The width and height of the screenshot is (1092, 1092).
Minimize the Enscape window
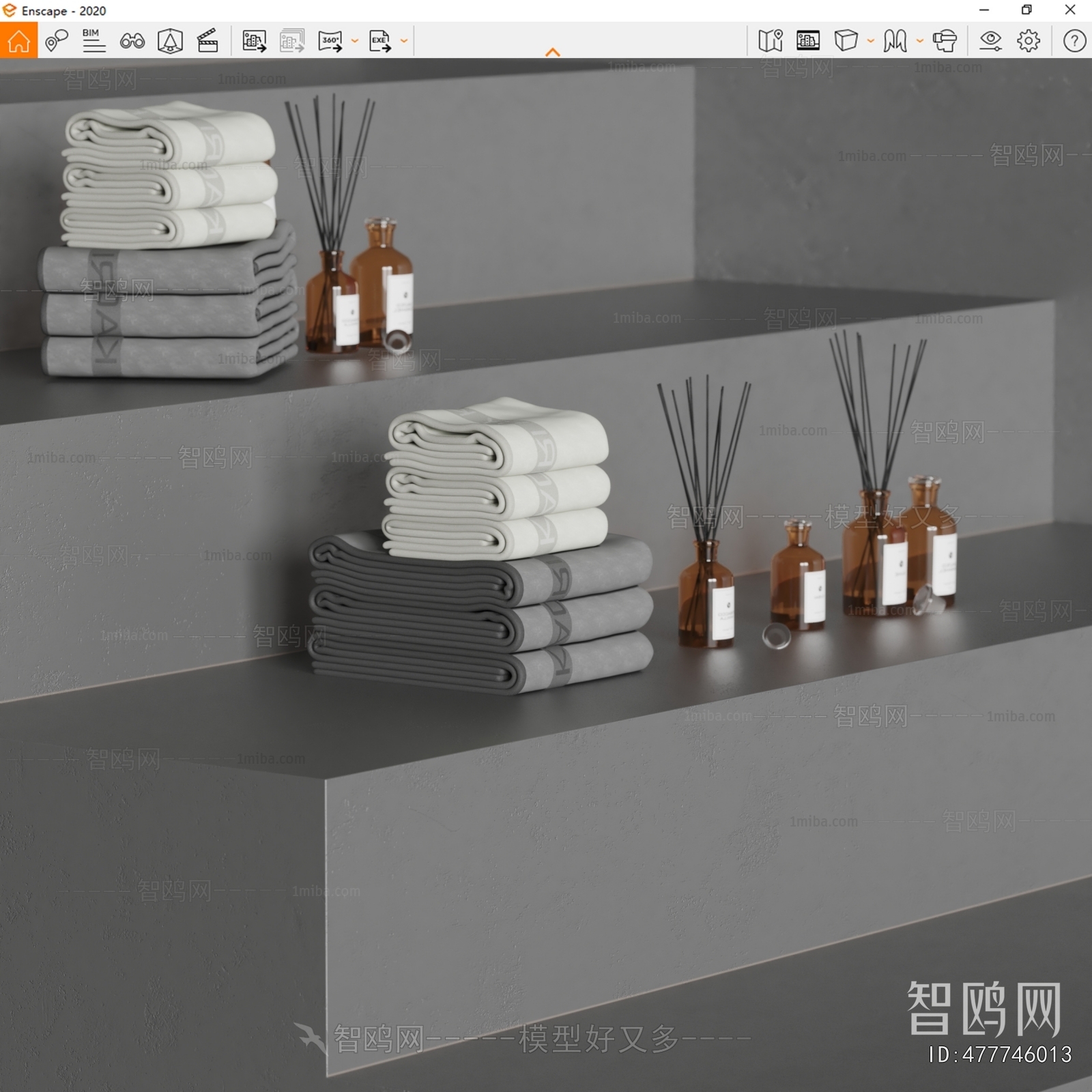click(x=983, y=10)
